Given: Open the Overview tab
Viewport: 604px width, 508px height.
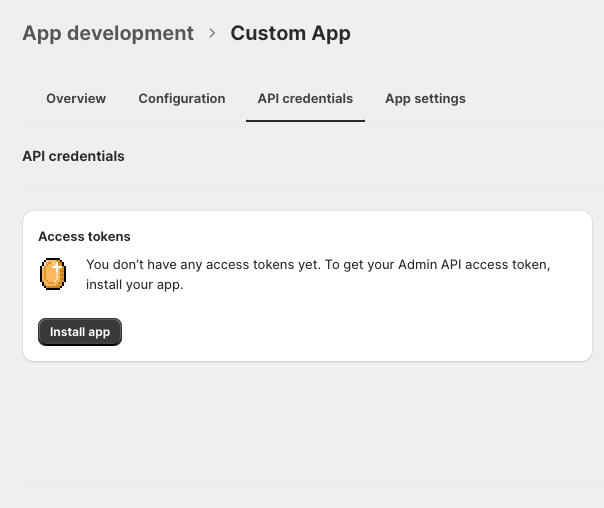Looking at the screenshot, I should click(76, 99).
